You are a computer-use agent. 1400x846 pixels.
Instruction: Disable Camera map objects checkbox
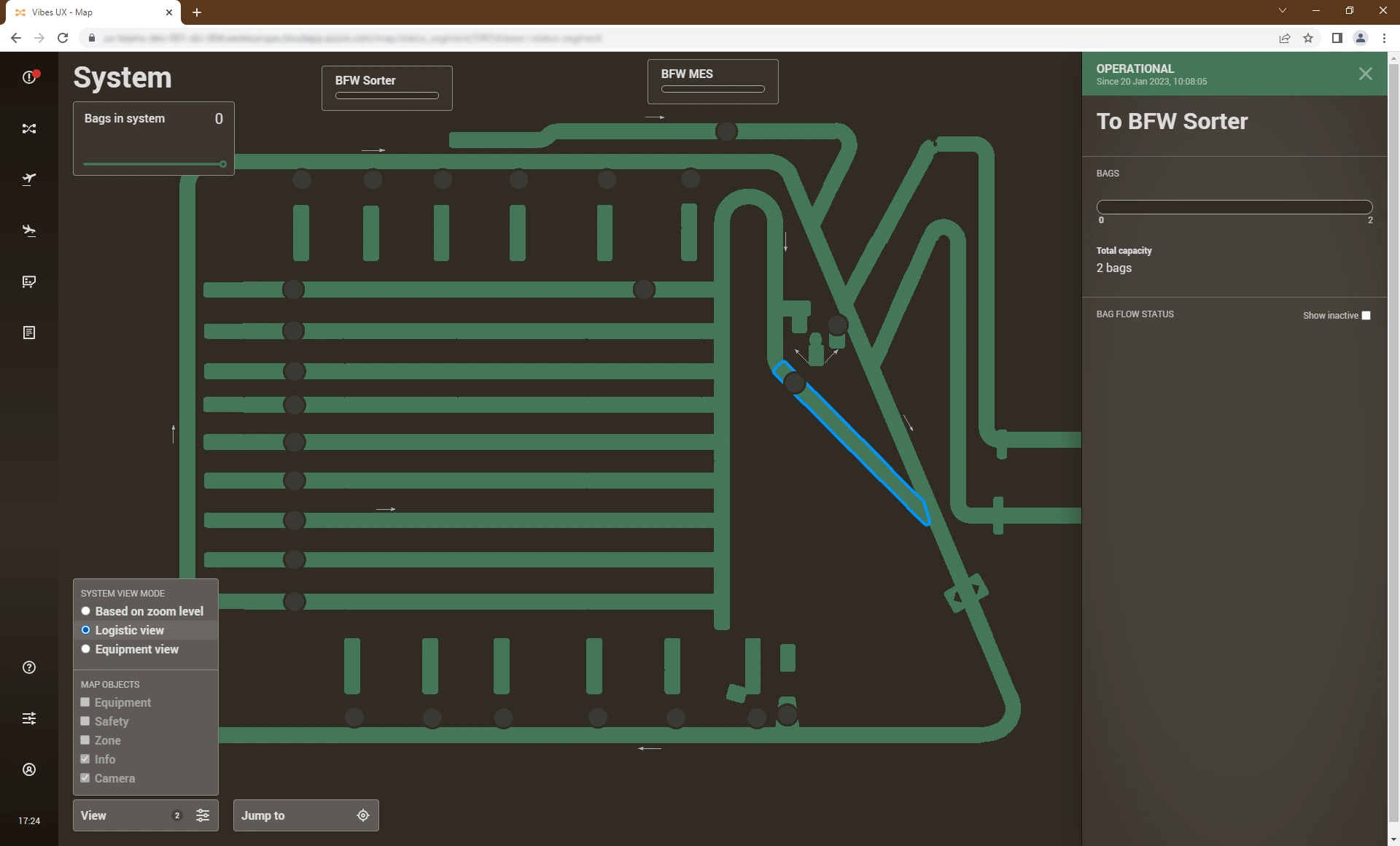[85, 778]
